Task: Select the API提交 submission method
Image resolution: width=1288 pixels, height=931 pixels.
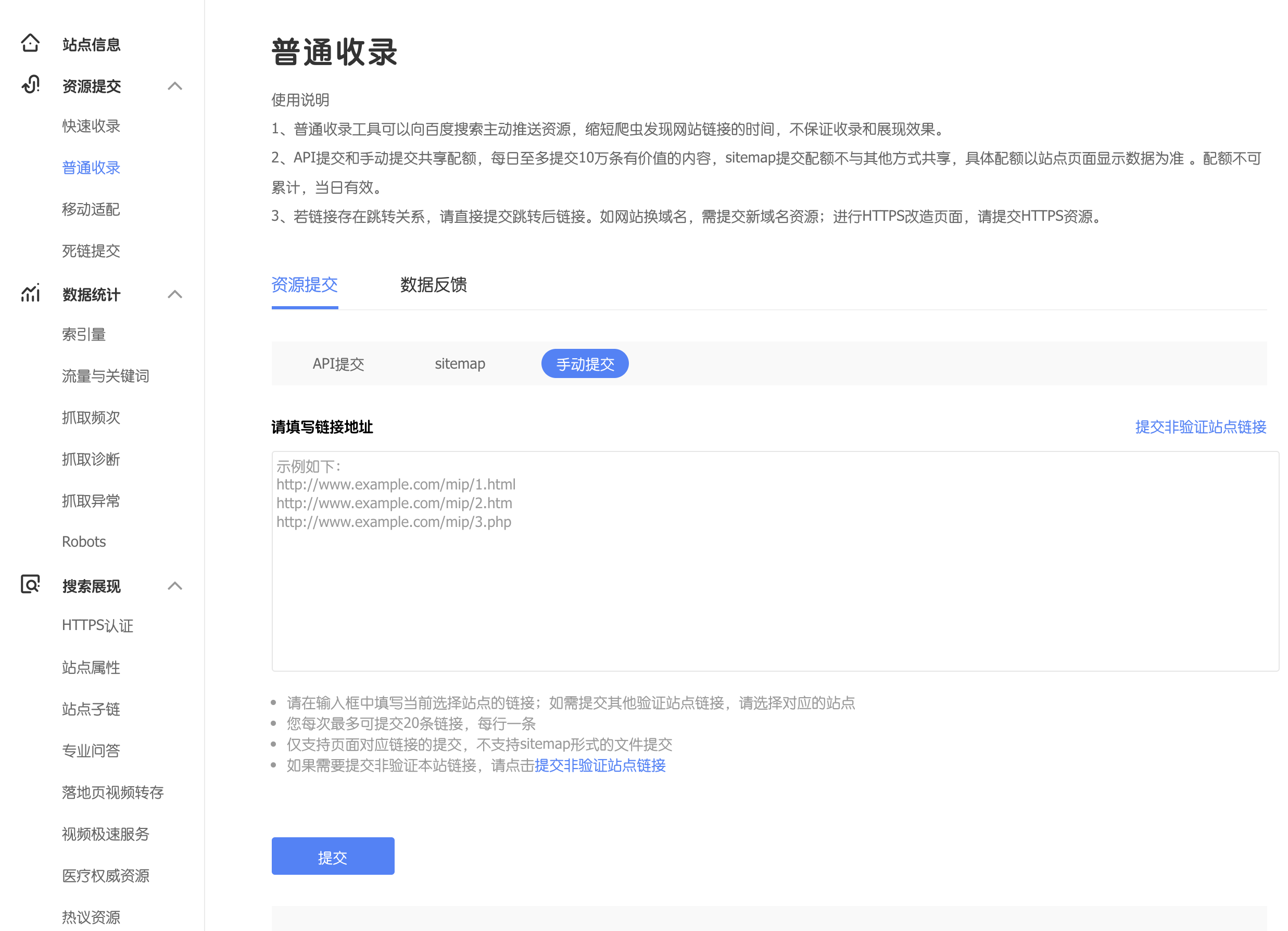Action: pyautogui.click(x=338, y=363)
